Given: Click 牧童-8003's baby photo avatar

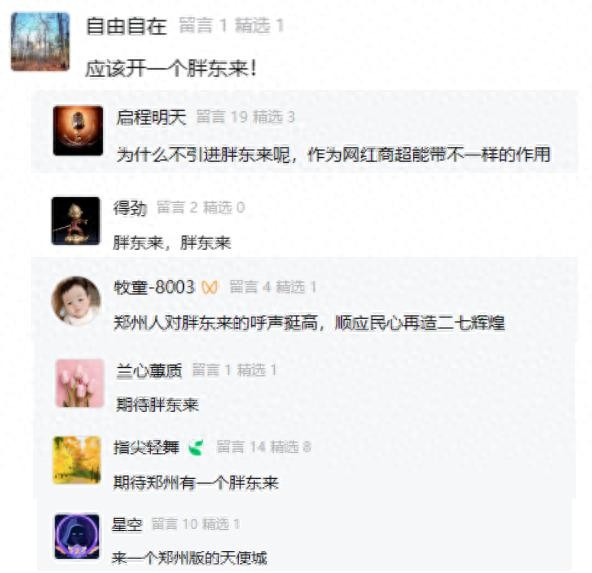Looking at the screenshot, I should pyautogui.click(x=76, y=301).
